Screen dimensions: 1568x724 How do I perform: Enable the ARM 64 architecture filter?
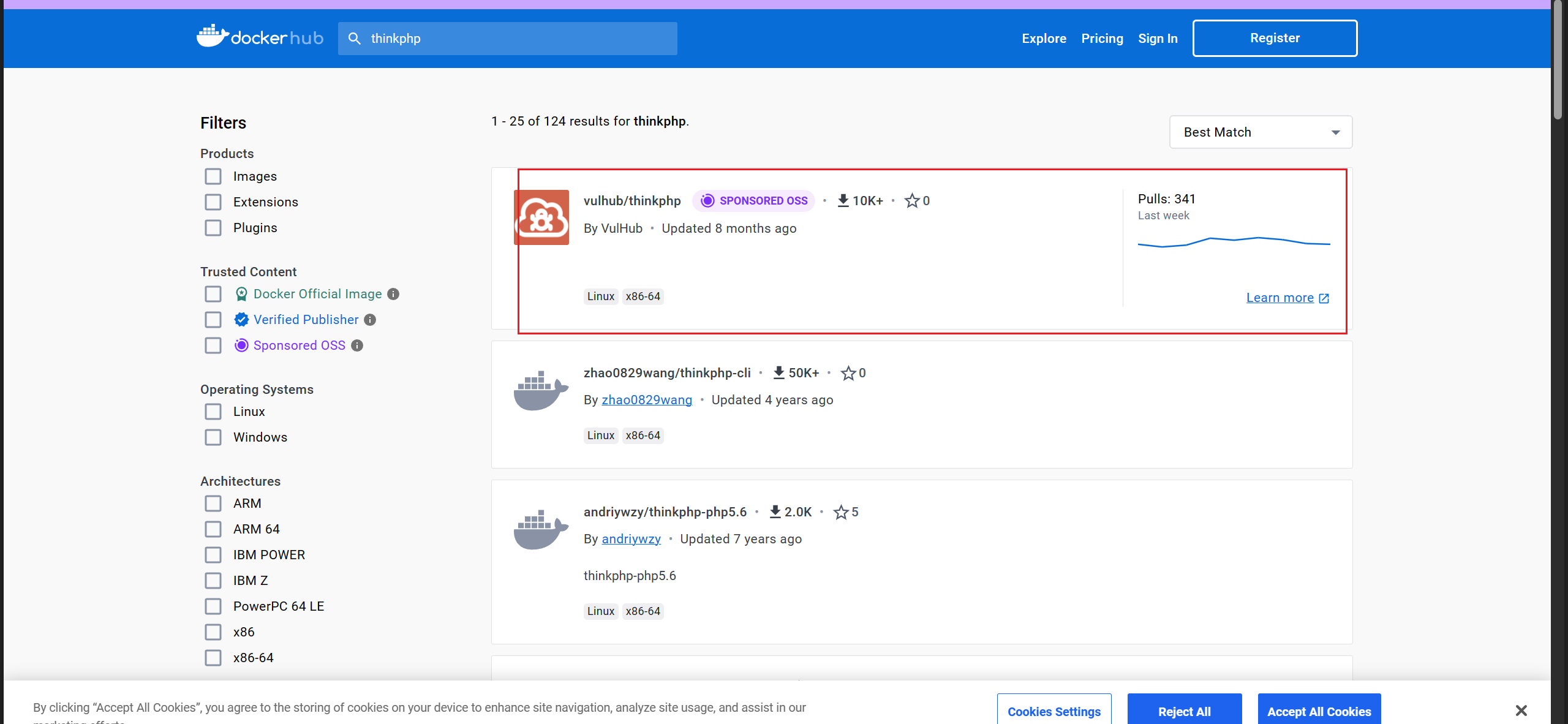[x=213, y=529]
